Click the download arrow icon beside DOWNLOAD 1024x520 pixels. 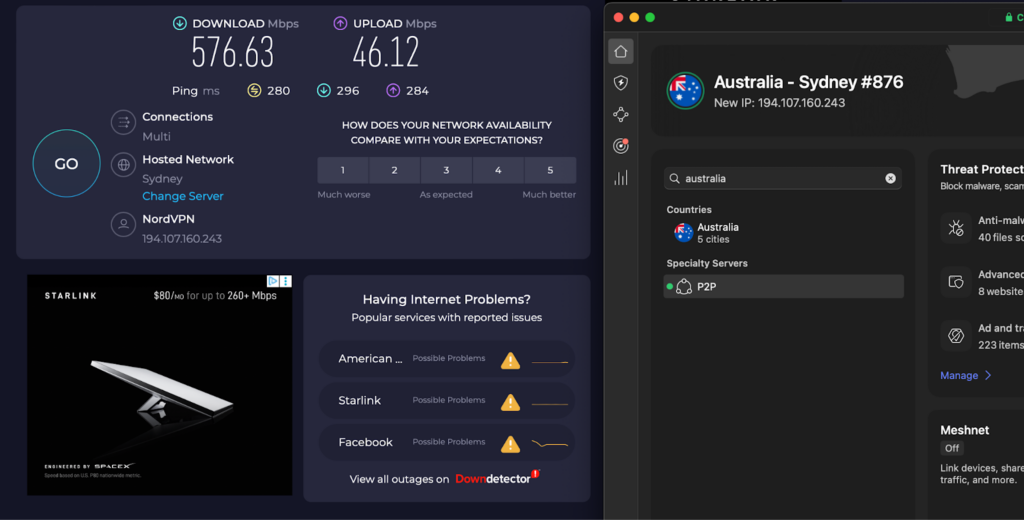click(180, 24)
